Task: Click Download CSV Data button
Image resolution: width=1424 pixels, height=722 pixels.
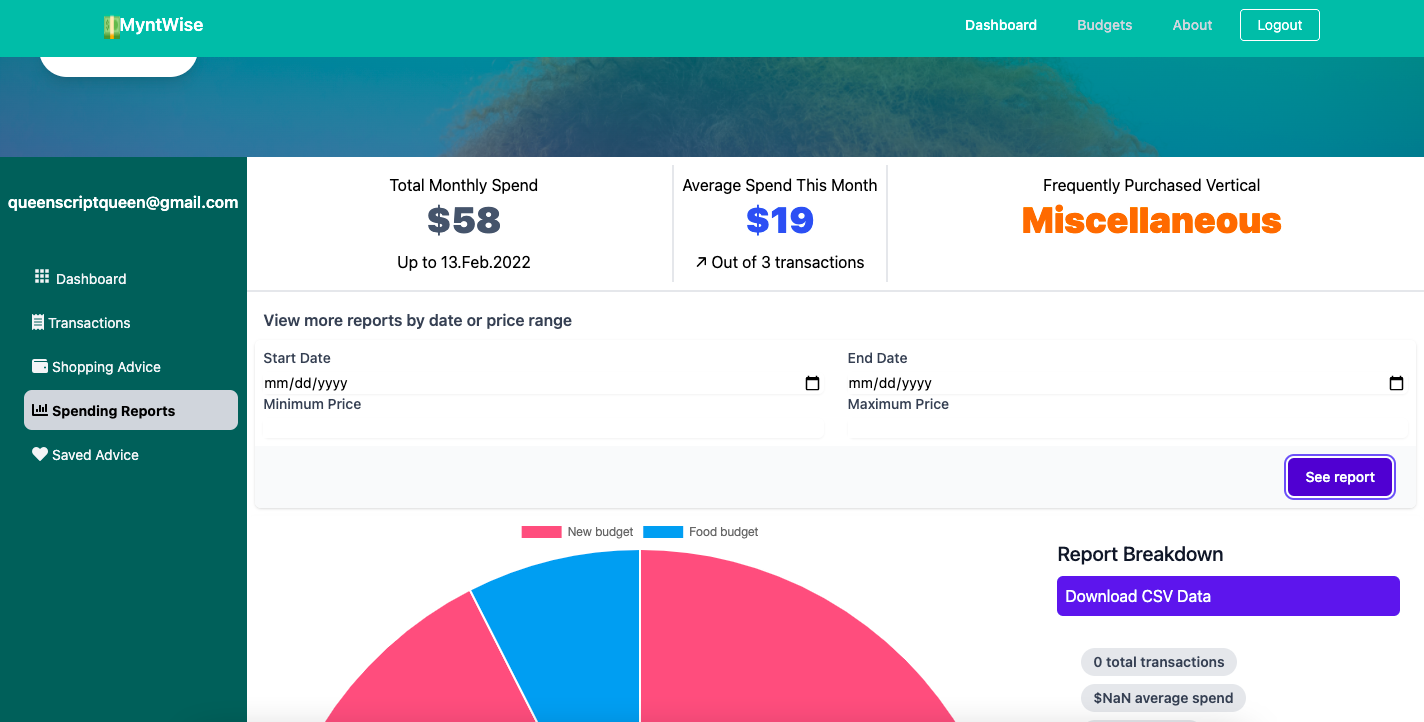Action: tap(1228, 596)
